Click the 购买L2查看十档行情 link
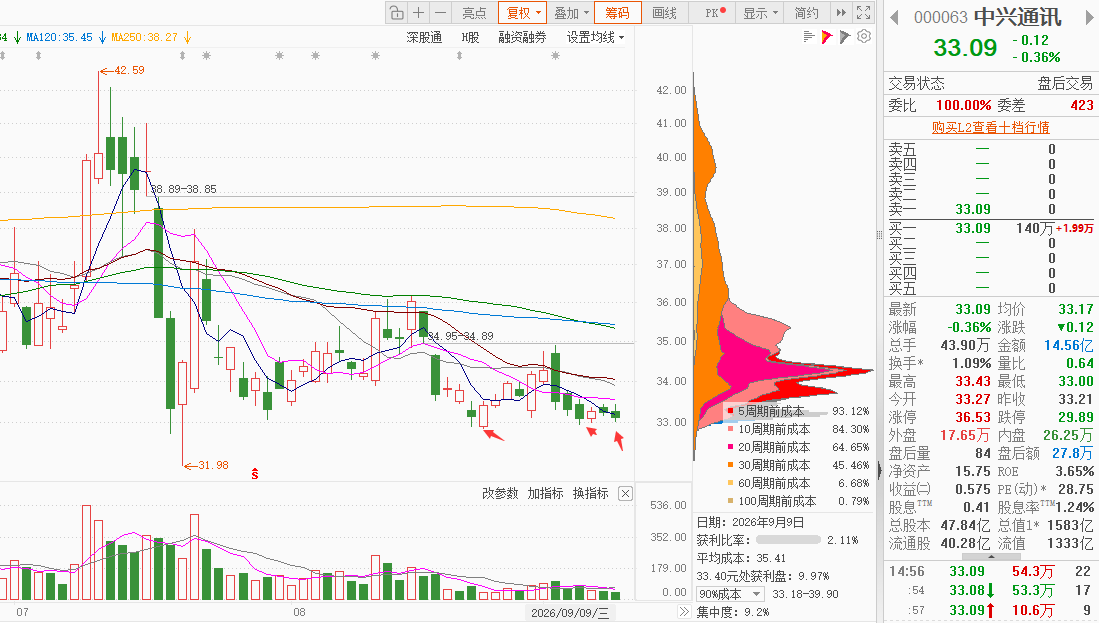1099x623 pixels. tap(990, 127)
